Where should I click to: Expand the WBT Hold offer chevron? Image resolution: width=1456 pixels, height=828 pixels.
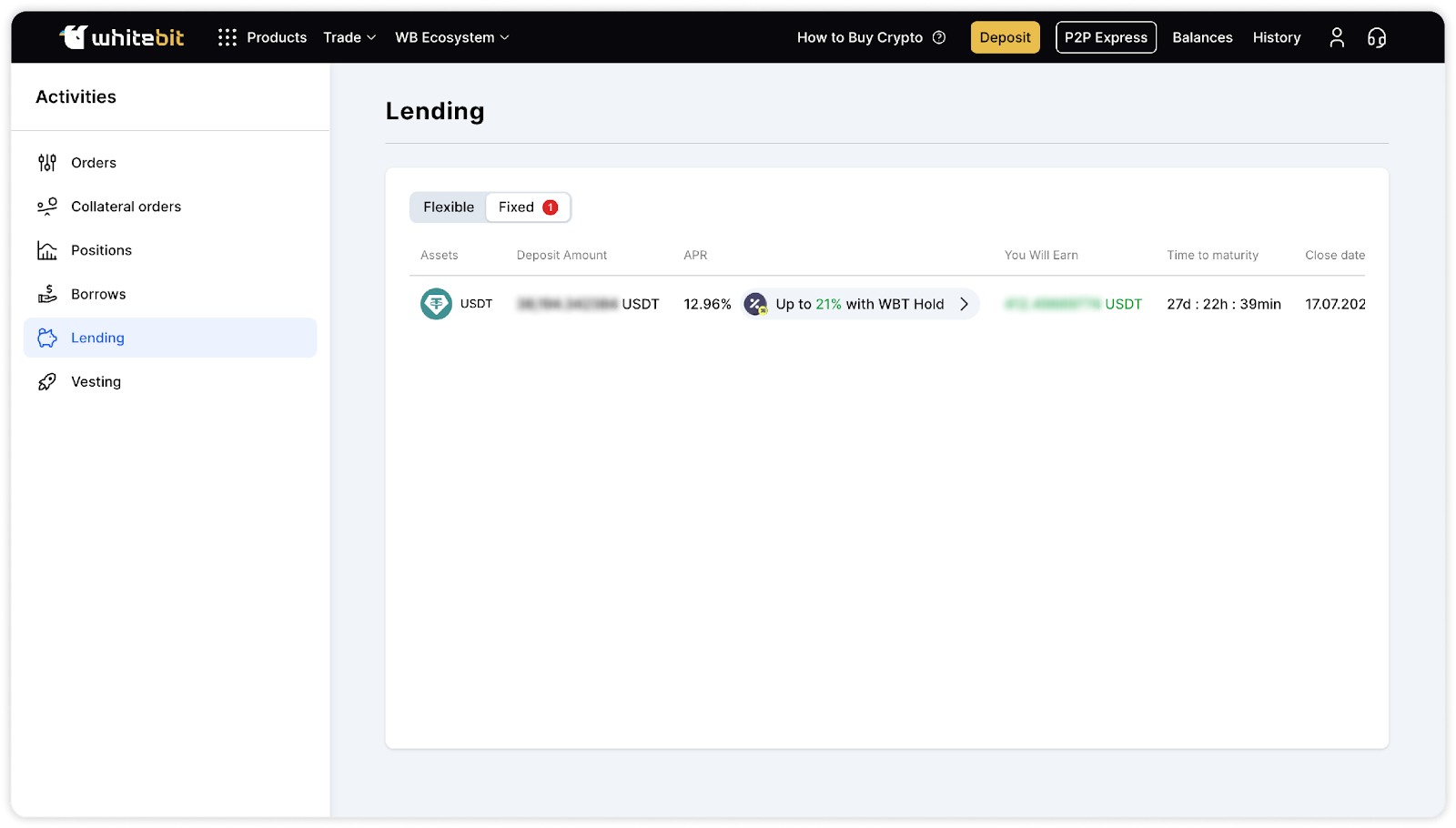[964, 304]
